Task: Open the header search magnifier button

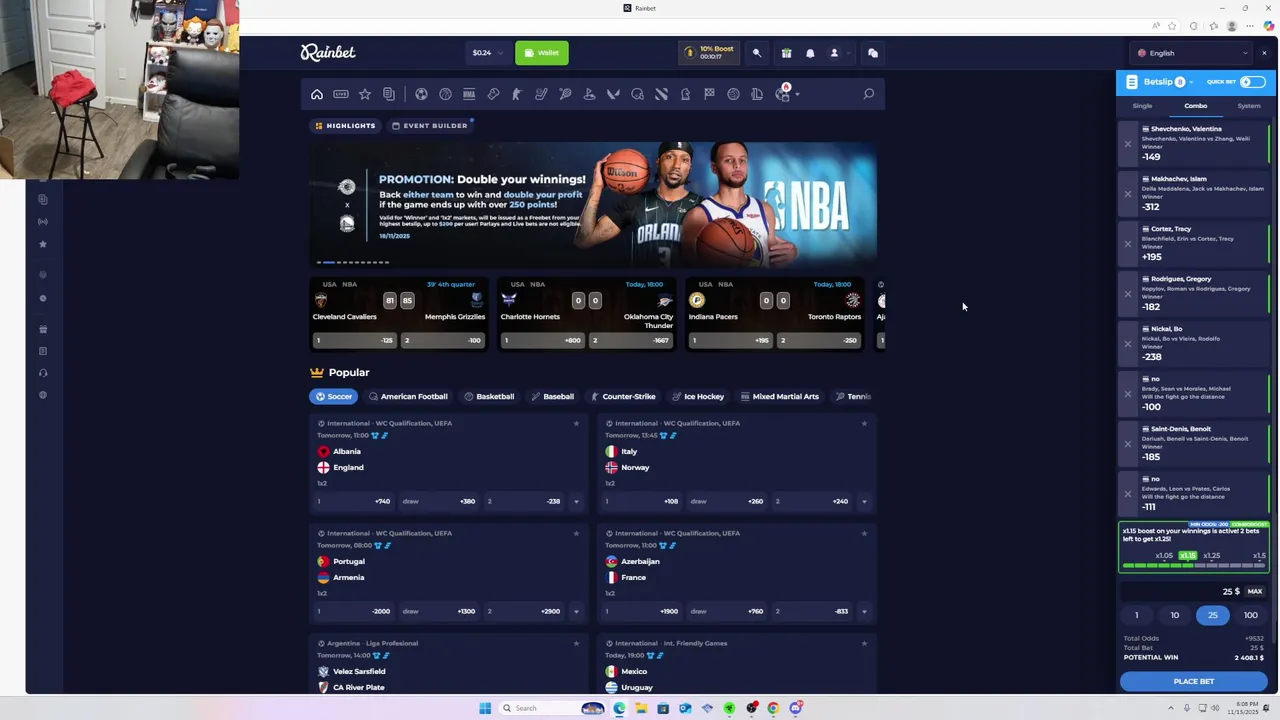Action: [x=757, y=53]
